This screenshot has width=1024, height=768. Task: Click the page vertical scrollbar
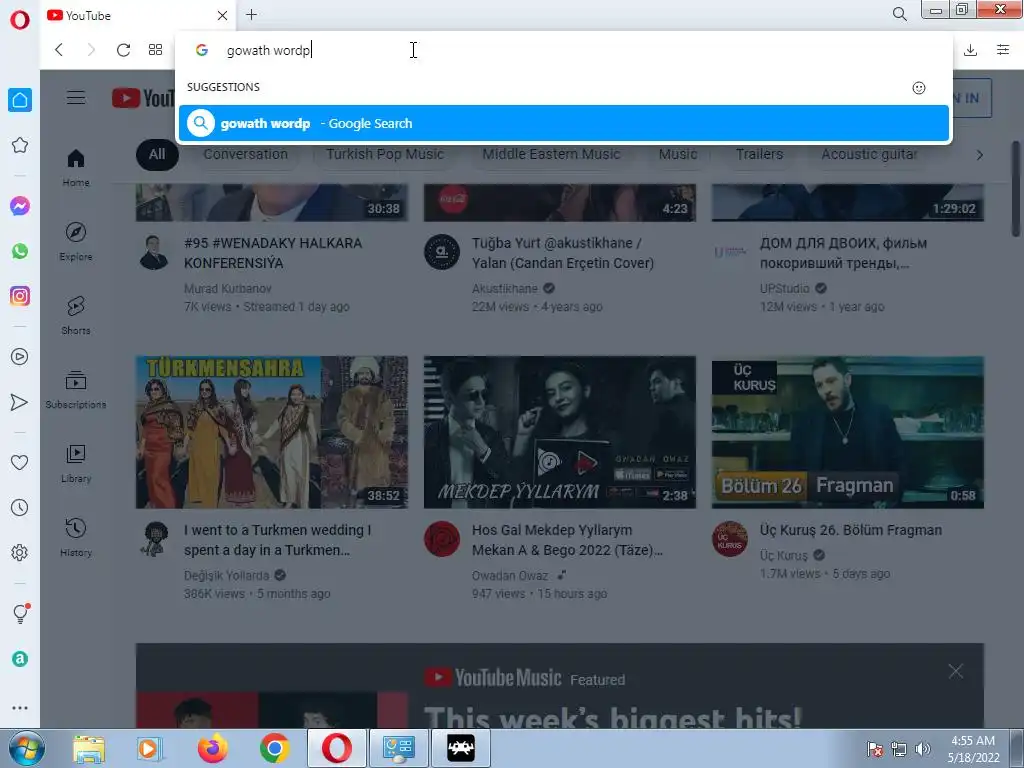point(1016,189)
